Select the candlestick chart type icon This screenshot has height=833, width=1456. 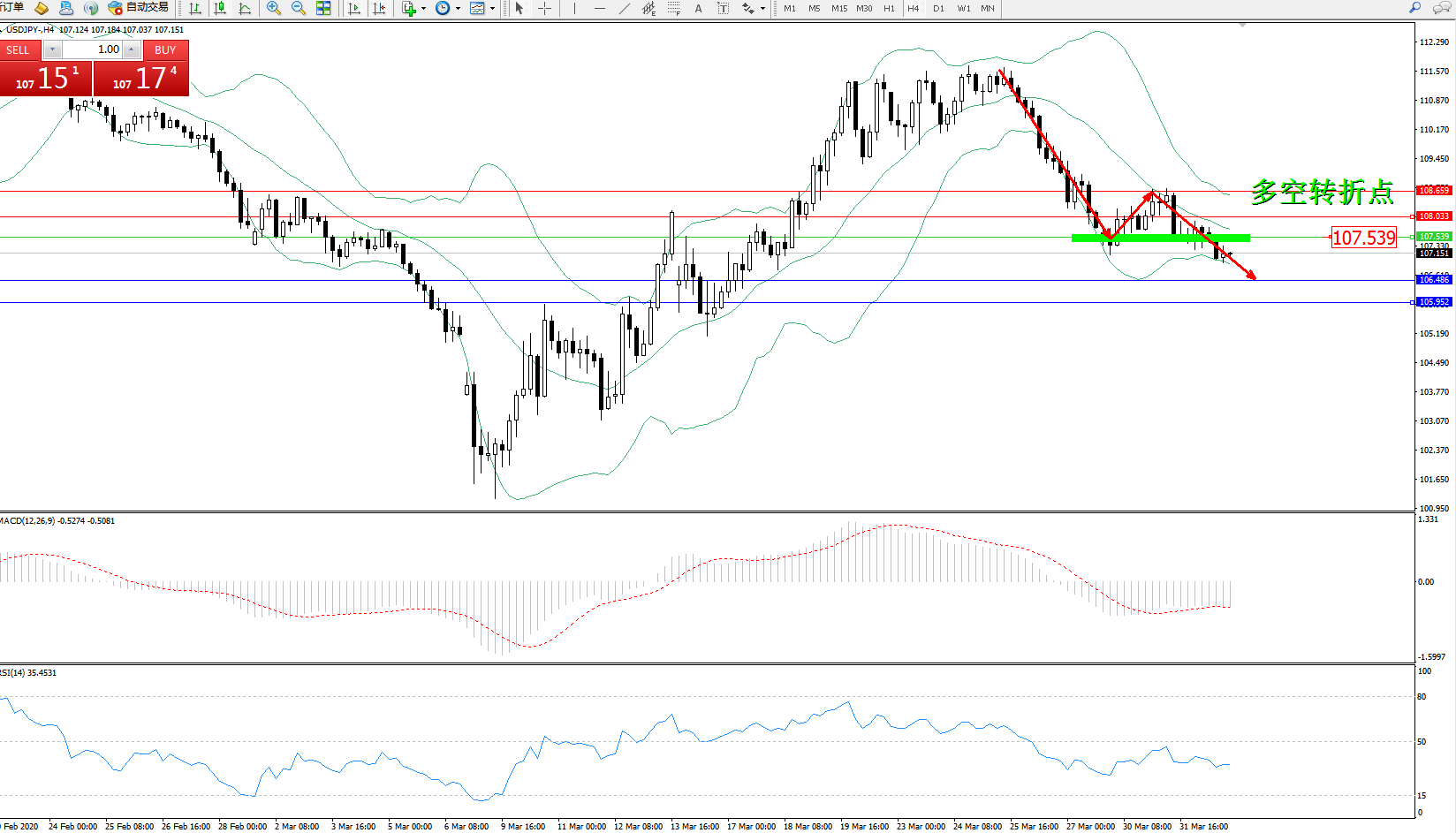click(220, 8)
